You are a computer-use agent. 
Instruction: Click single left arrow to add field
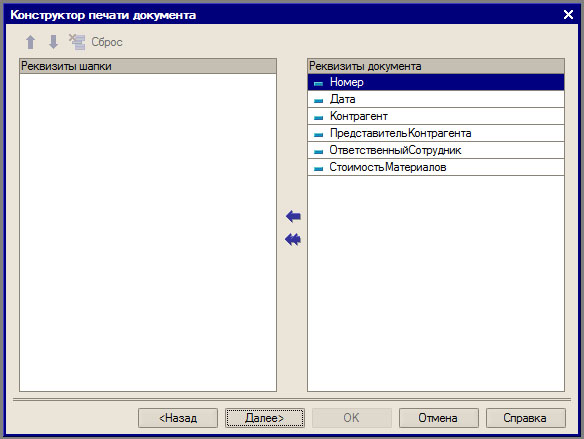[293, 216]
